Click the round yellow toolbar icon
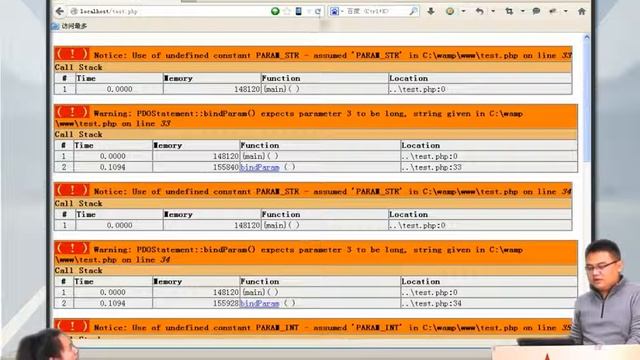640x360 pixels. (x=450, y=11)
